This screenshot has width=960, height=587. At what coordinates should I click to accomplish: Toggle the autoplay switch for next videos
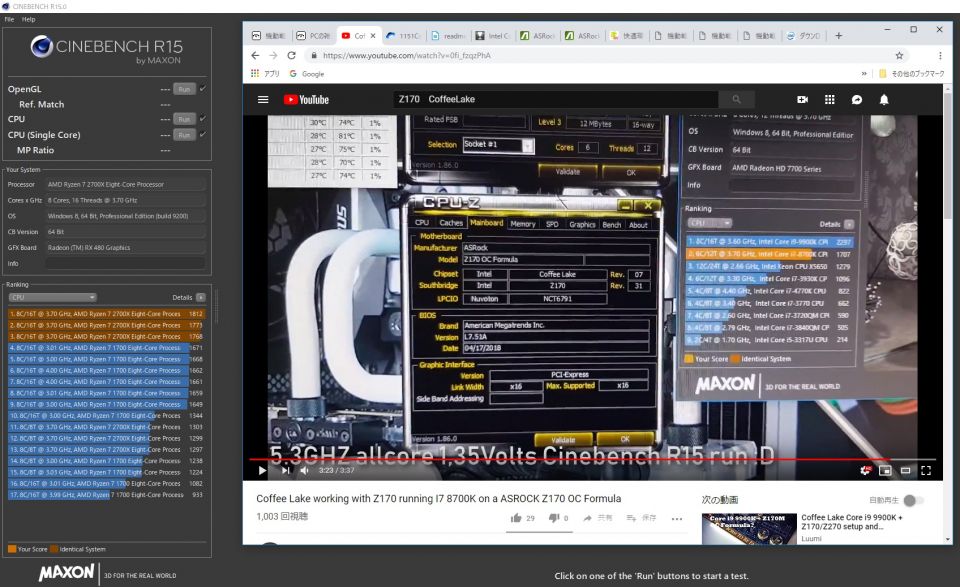point(914,500)
